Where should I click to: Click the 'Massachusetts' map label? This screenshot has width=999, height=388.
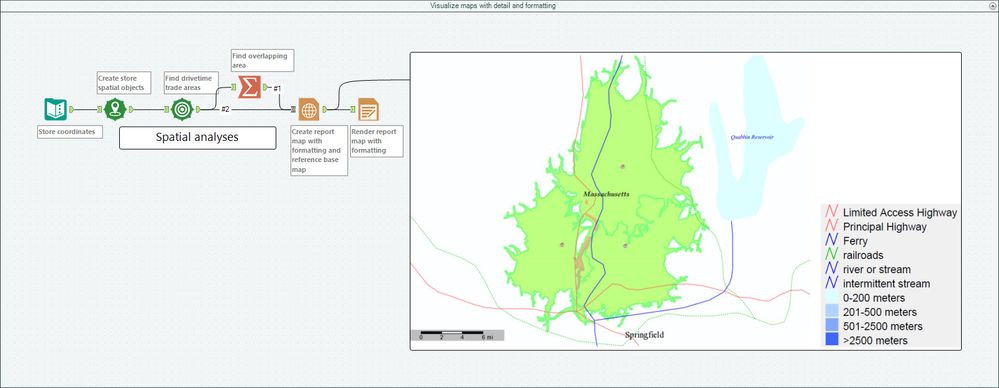[607, 194]
